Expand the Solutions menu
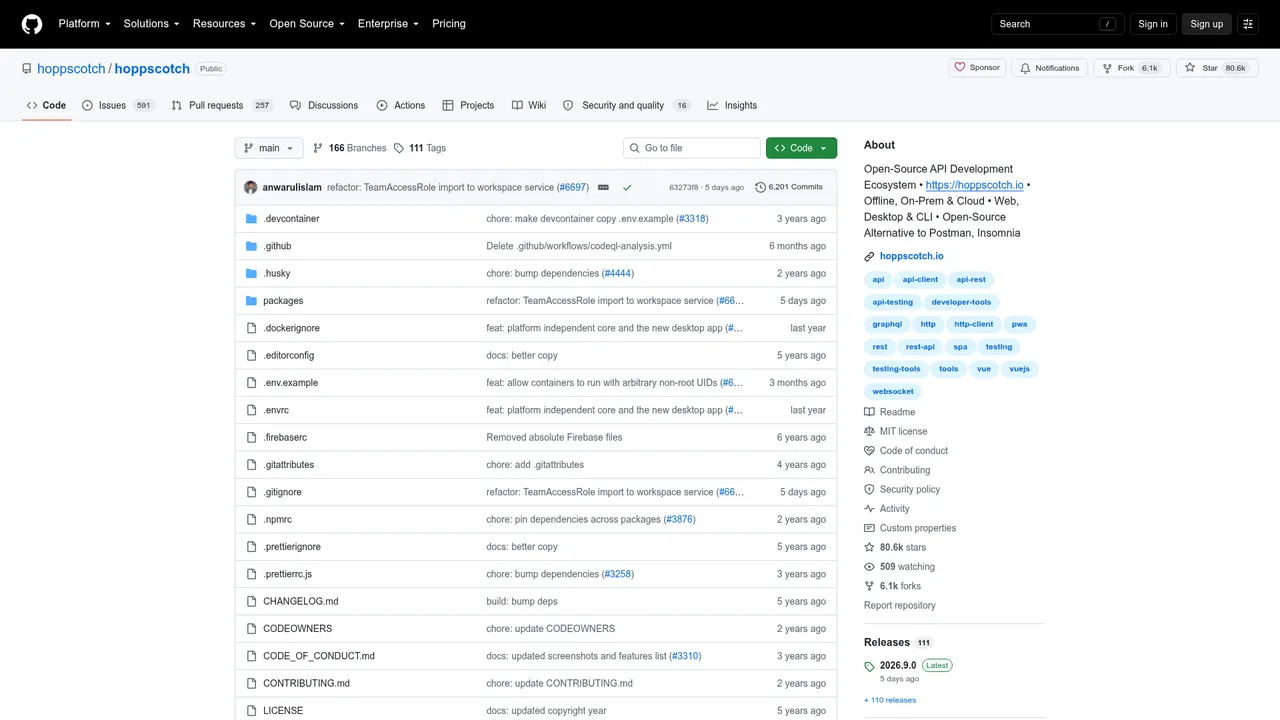This screenshot has width=1280, height=720. 152,24
